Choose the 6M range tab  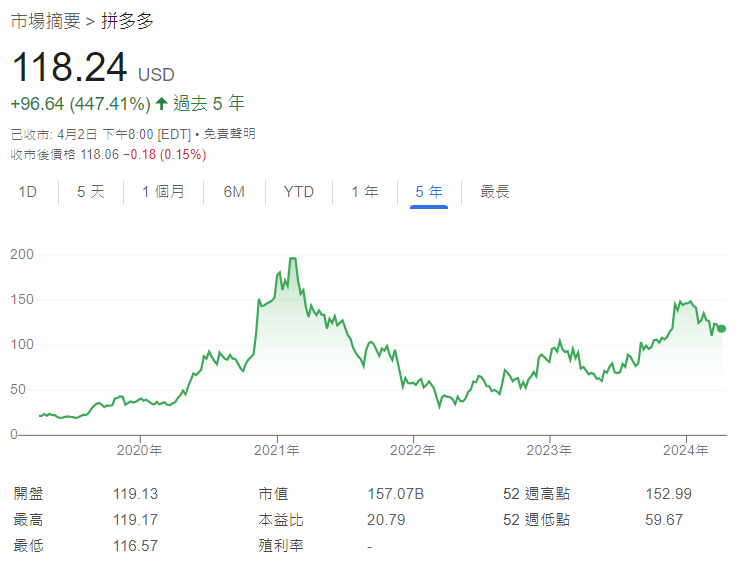pos(234,192)
